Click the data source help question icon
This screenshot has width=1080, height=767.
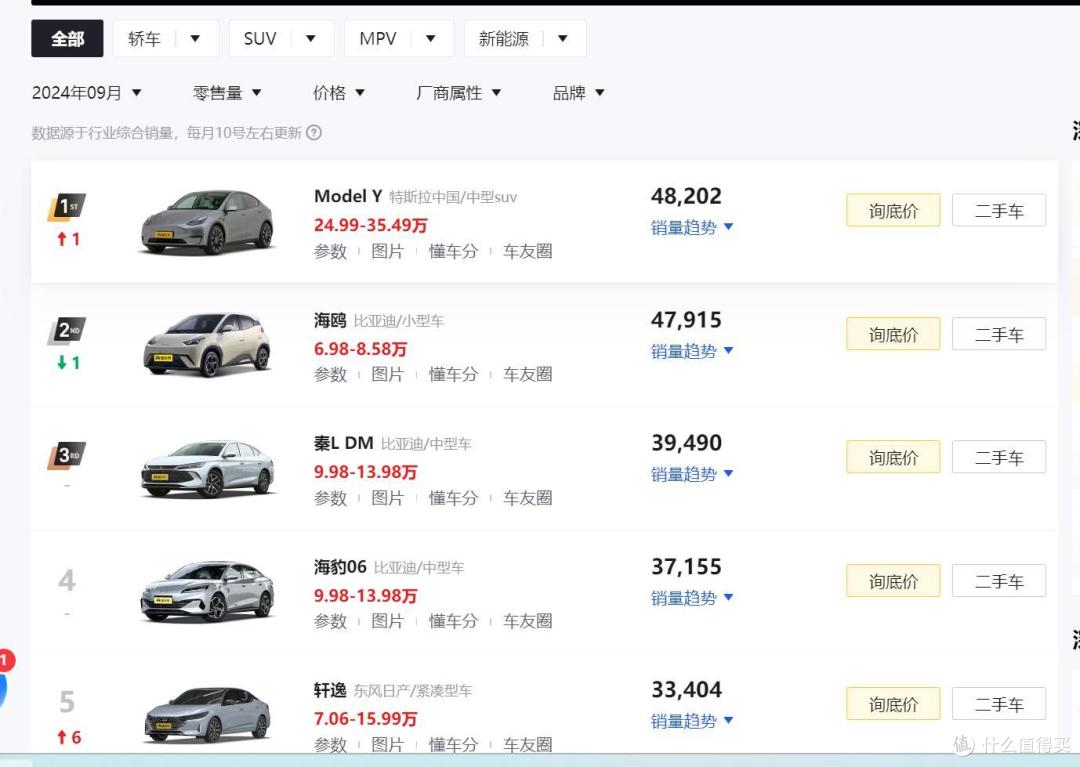(314, 132)
